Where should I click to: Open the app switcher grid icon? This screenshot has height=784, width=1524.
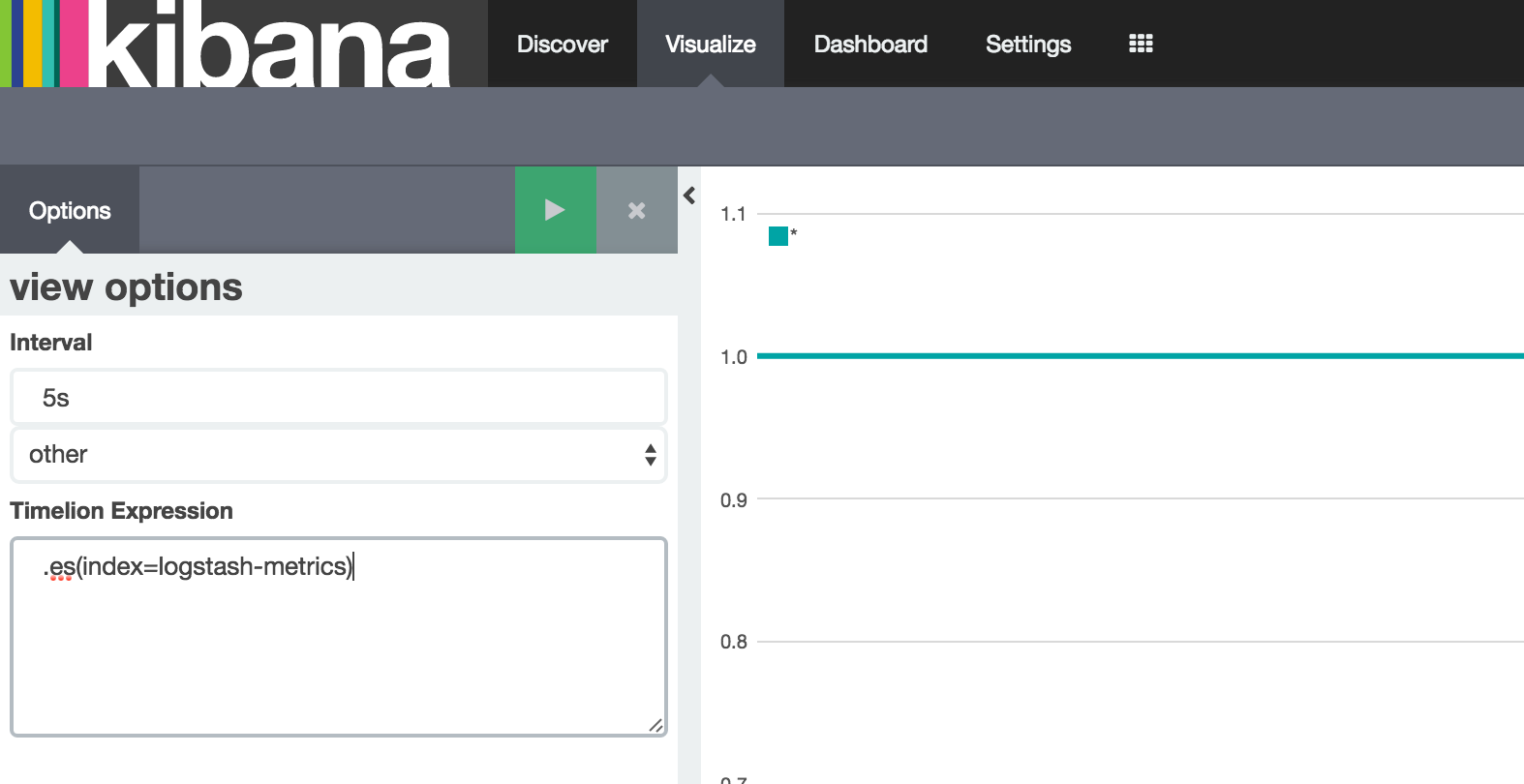1141,44
